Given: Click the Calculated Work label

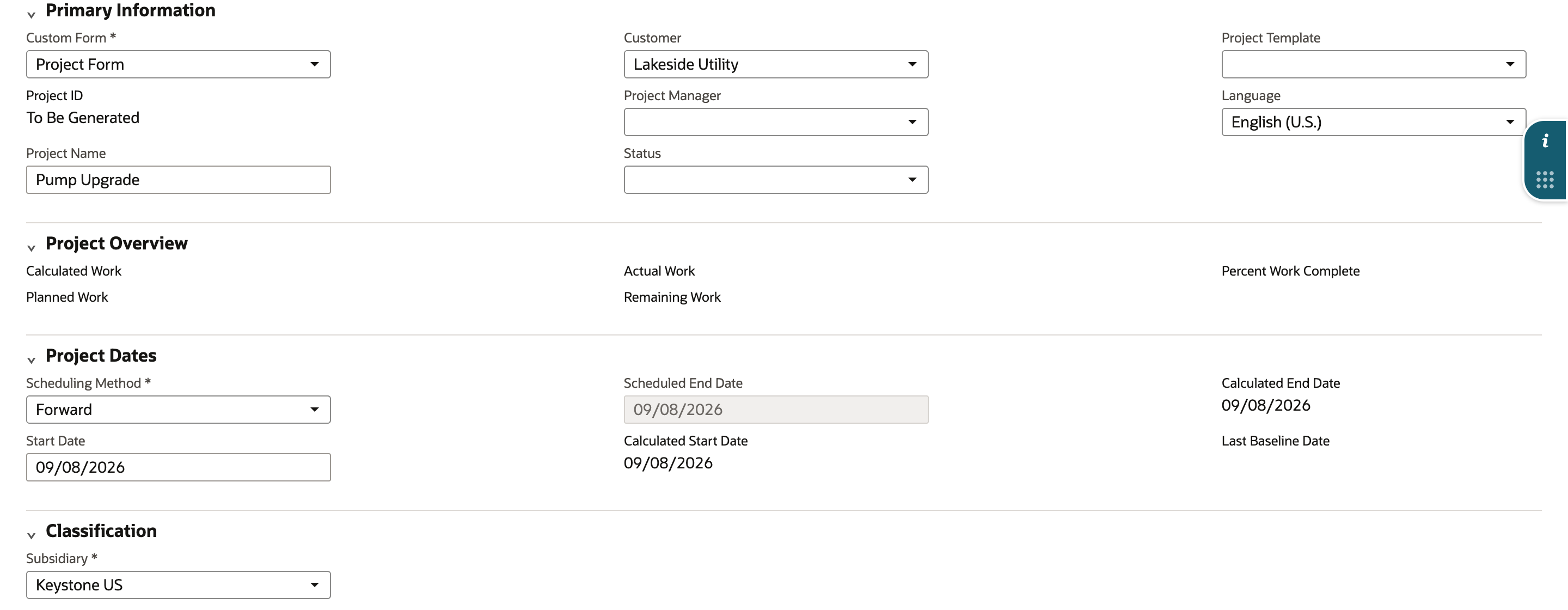Looking at the screenshot, I should coord(73,271).
